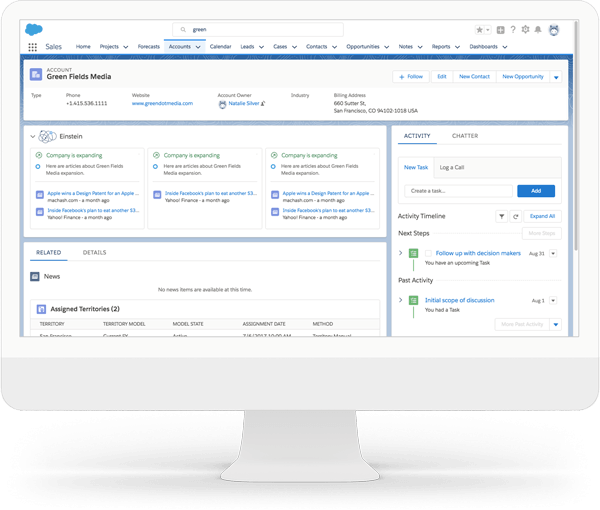The width and height of the screenshot is (600, 510).
Task: Click the New Contact button
Action: tap(474, 77)
